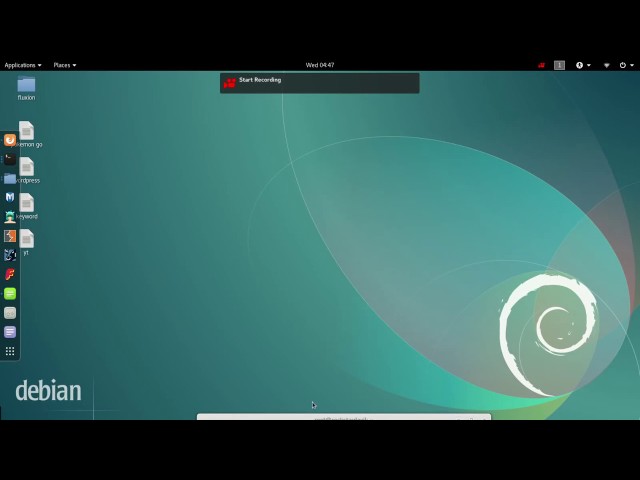This screenshot has height=480, width=640.
Task: Open the fluxion folder
Action: 27,88
